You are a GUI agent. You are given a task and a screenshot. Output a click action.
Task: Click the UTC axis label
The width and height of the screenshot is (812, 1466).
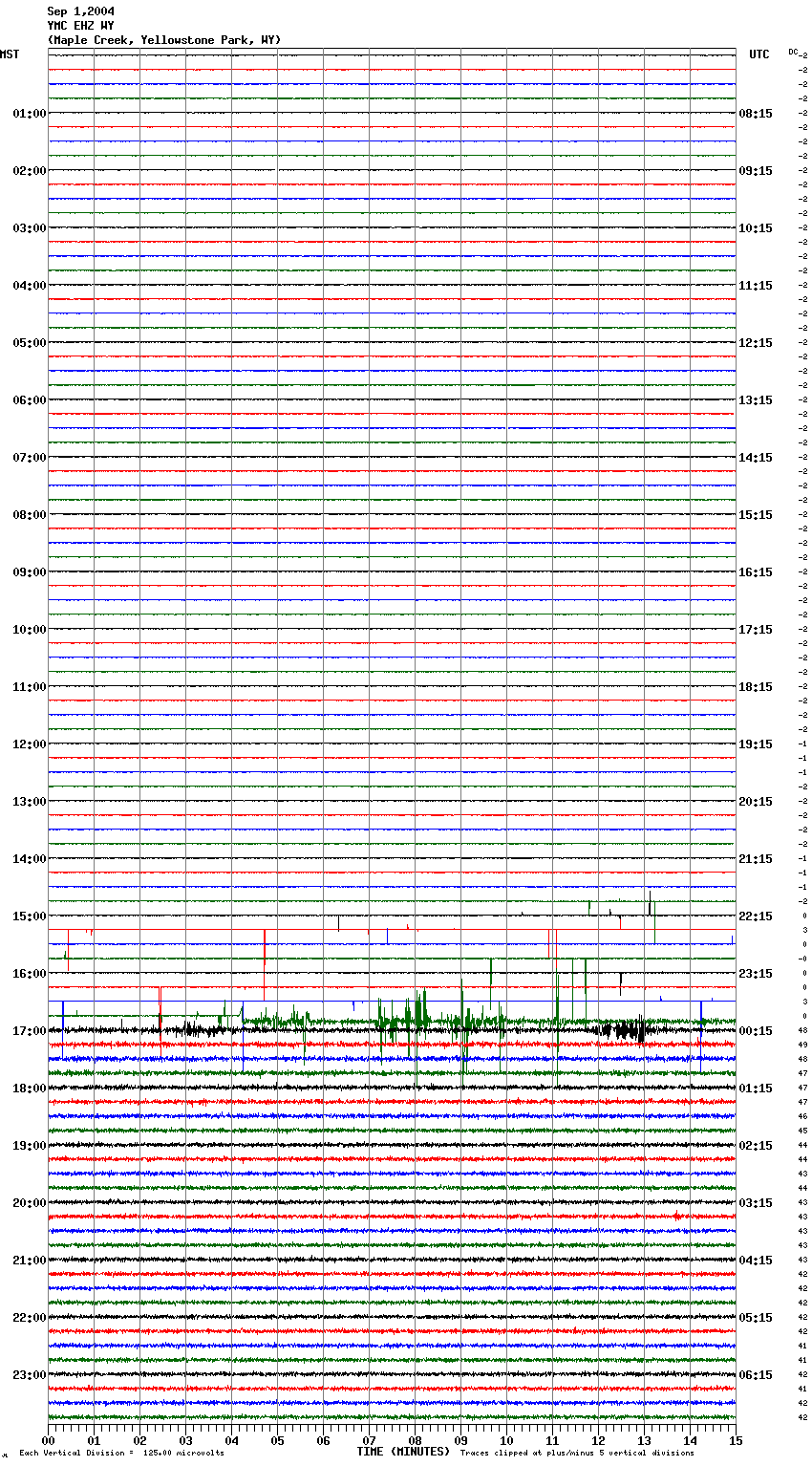click(x=759, y=54)
